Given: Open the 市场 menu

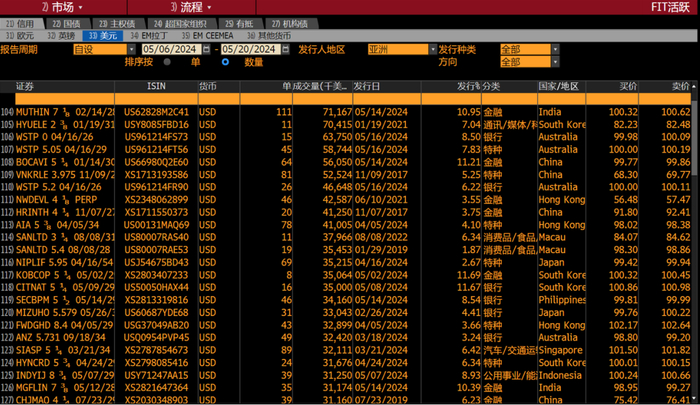Looking at the screenshot, I should coord(61,7).
